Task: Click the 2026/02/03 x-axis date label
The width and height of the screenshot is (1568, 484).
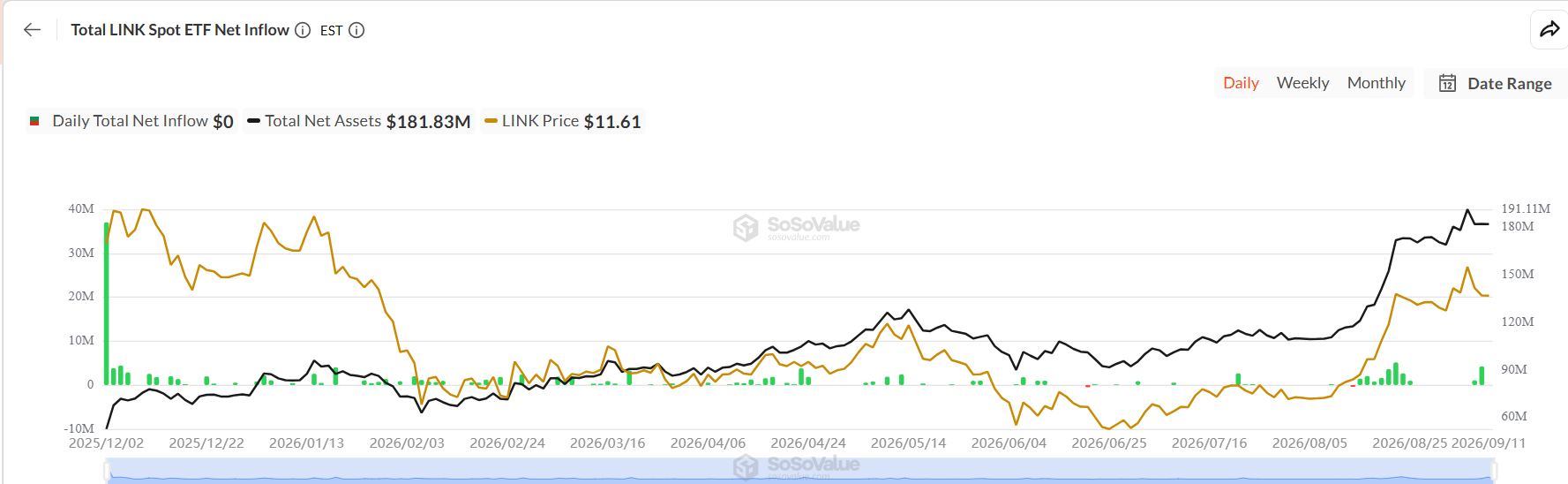Action: 407,443
